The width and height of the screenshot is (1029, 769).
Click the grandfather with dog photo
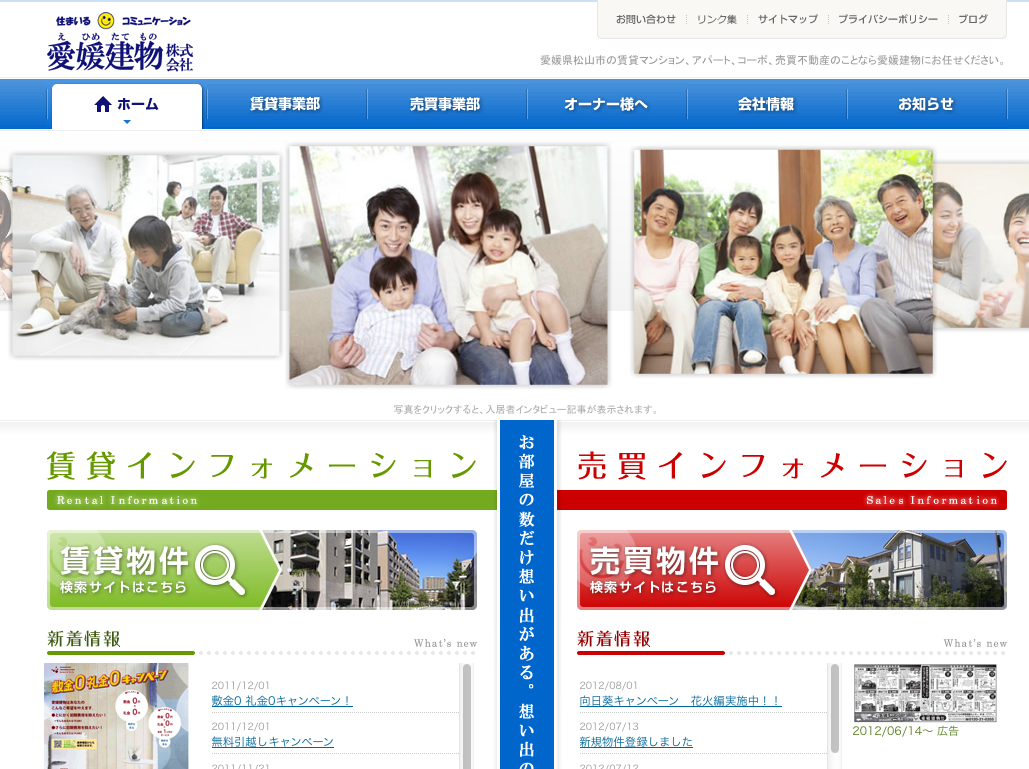click(x=146, y=255)
